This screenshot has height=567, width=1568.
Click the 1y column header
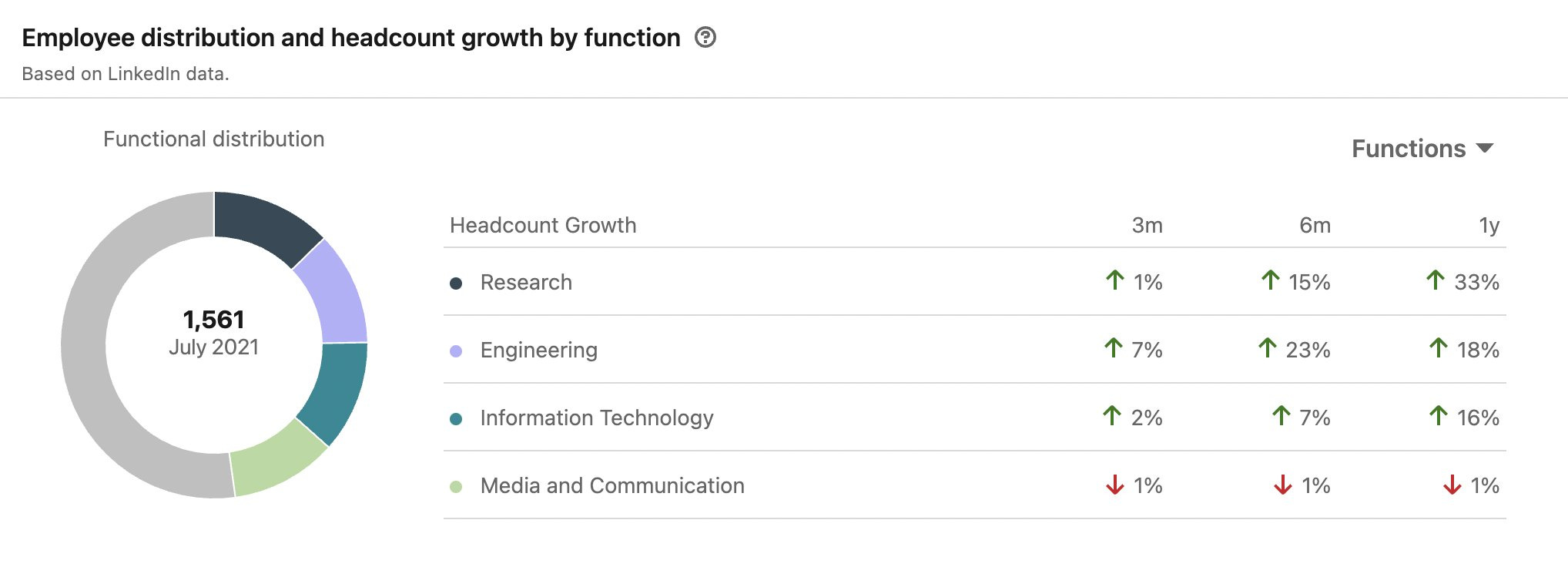point(1489,226)
